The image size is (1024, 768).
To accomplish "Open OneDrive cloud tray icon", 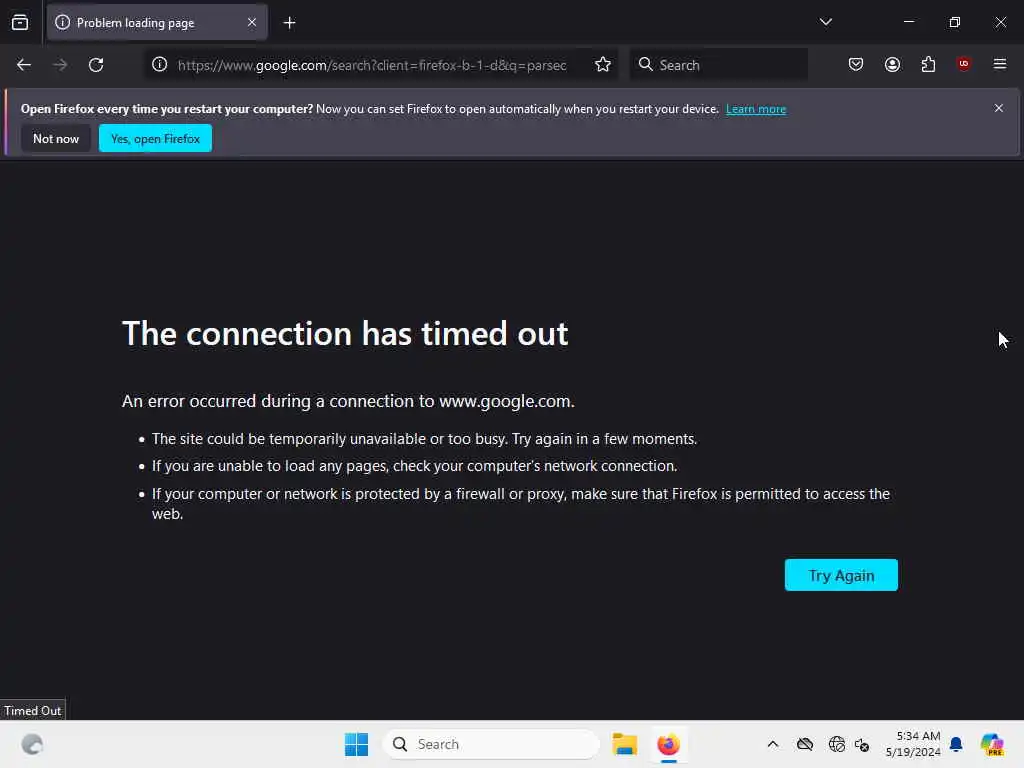I will pos(805,744).
